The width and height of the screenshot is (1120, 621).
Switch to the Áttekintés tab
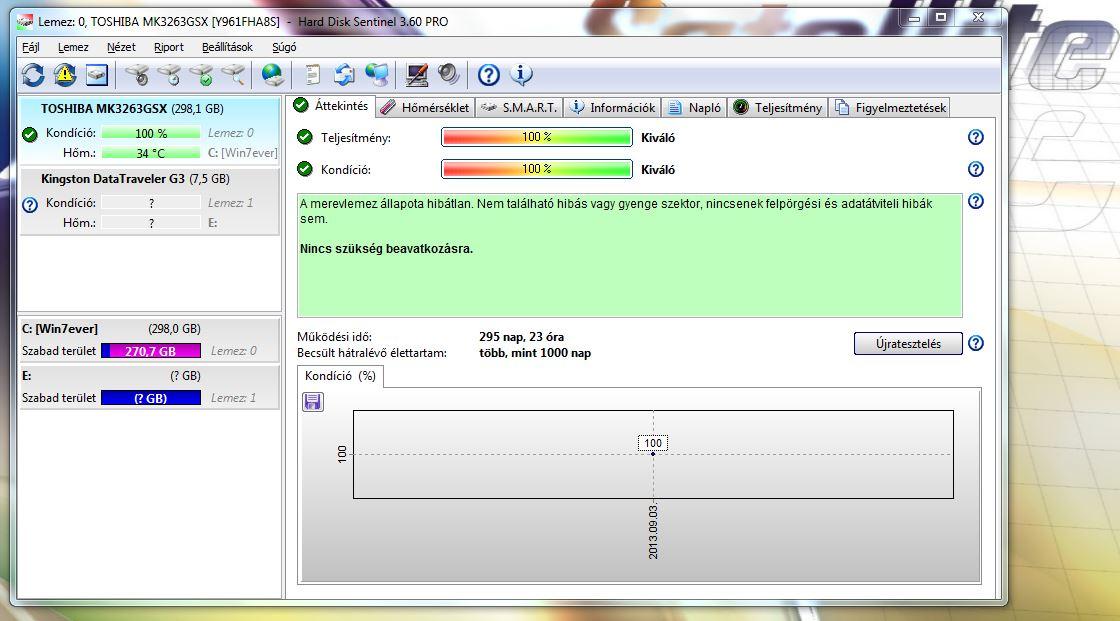[x=331, y=106]
